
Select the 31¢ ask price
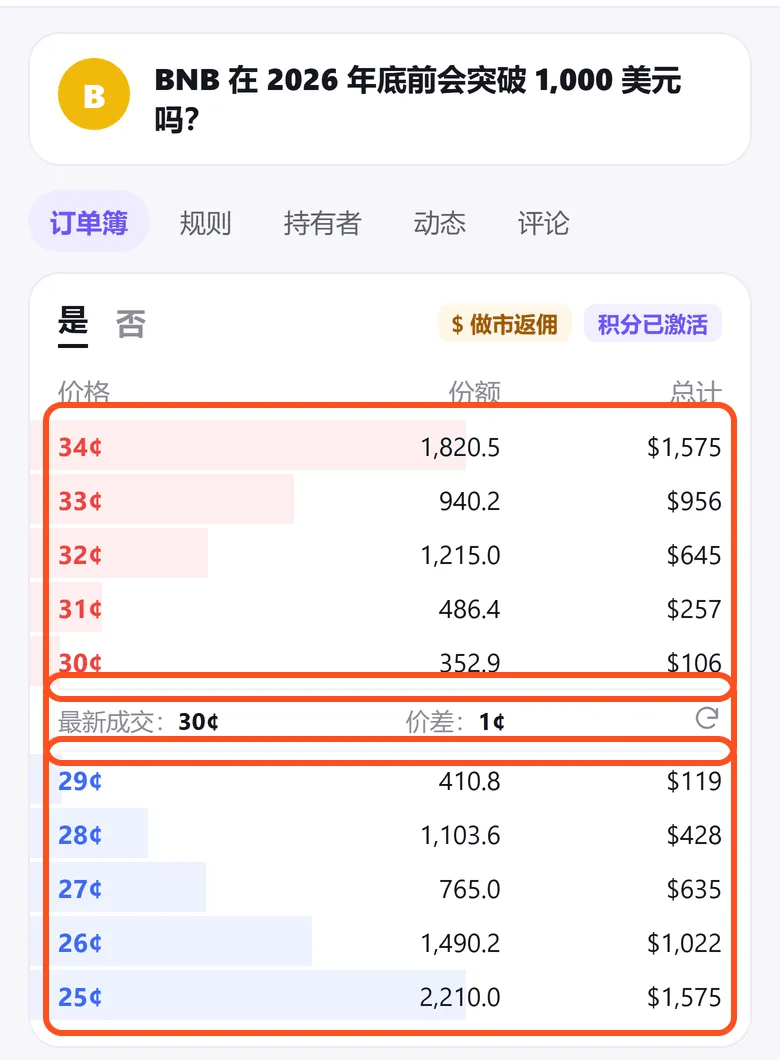pos(80,609)
